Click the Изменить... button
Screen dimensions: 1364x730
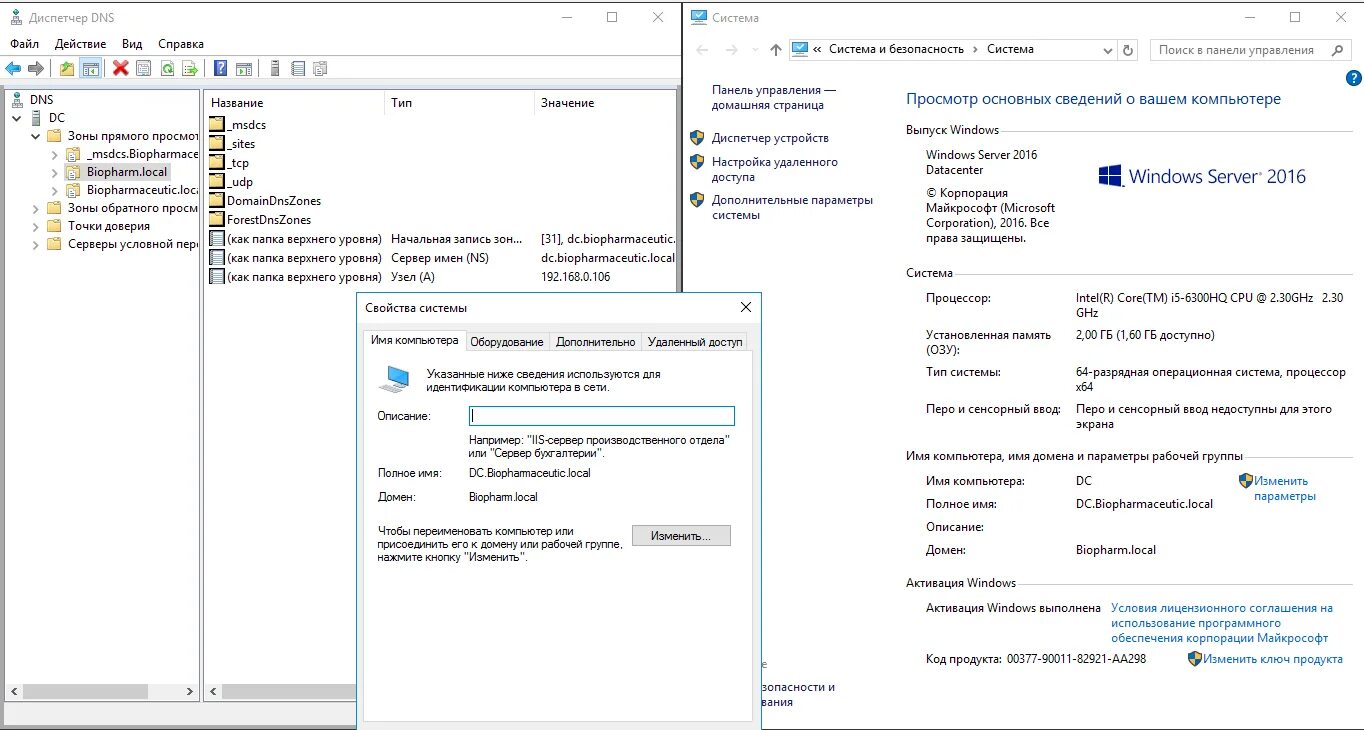(x=681, y=536)
